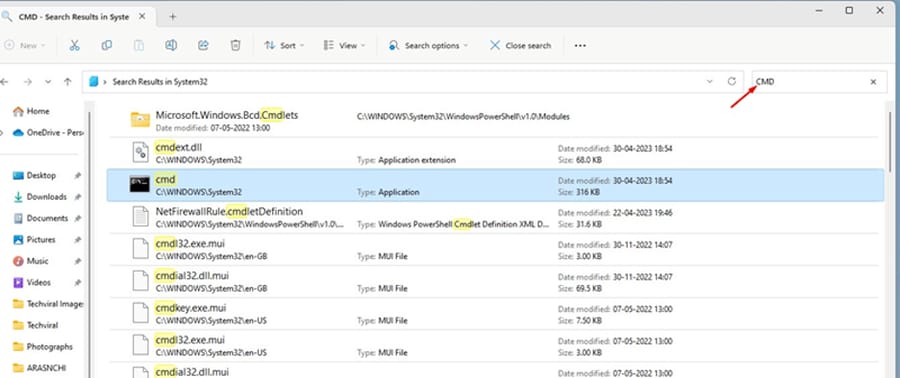This screenshot has width=900, height=378.
Task: Click the Pin icon beside Music
Action: (x=77, y=261)
